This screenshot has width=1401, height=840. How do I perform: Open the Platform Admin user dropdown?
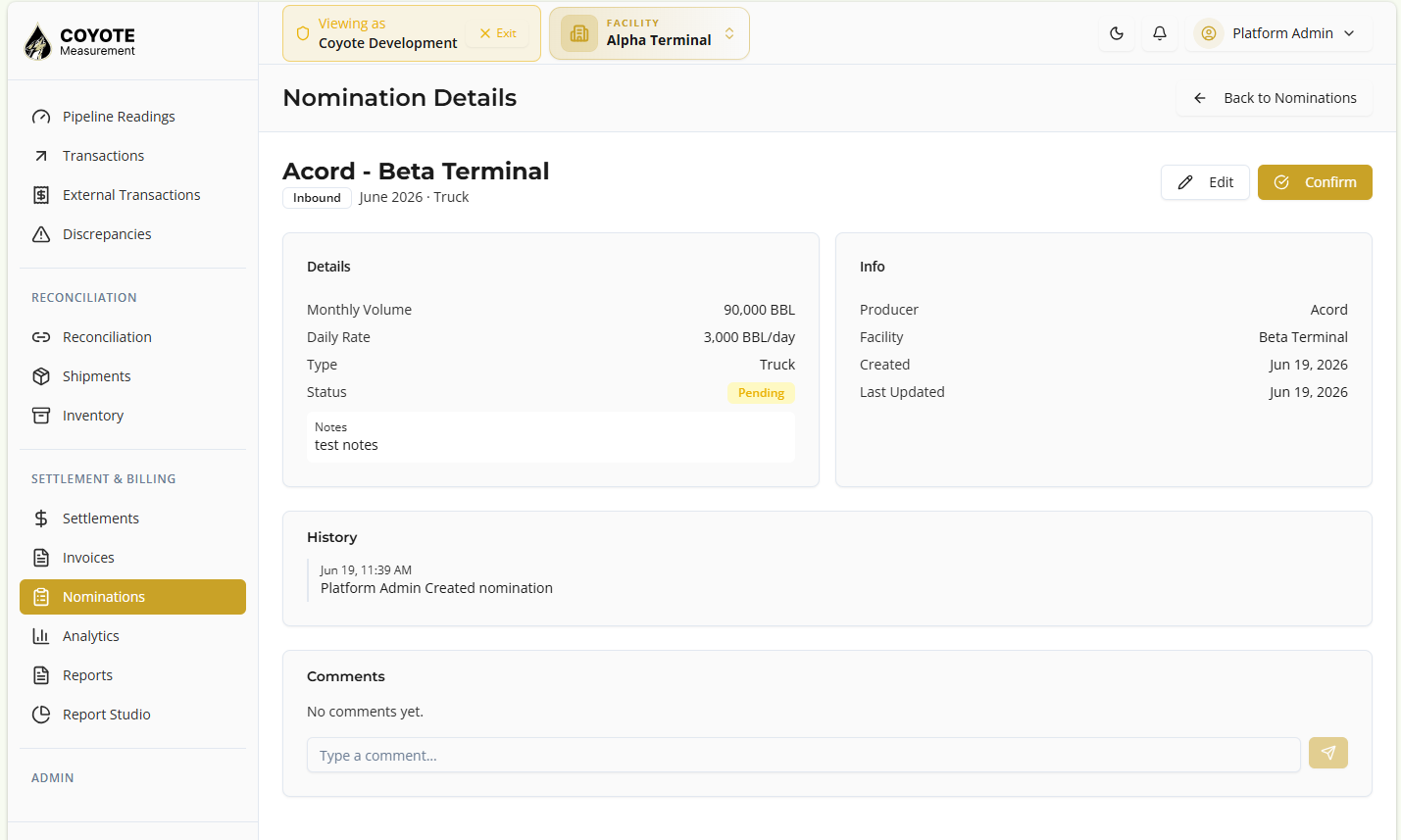coord(1278,33)
